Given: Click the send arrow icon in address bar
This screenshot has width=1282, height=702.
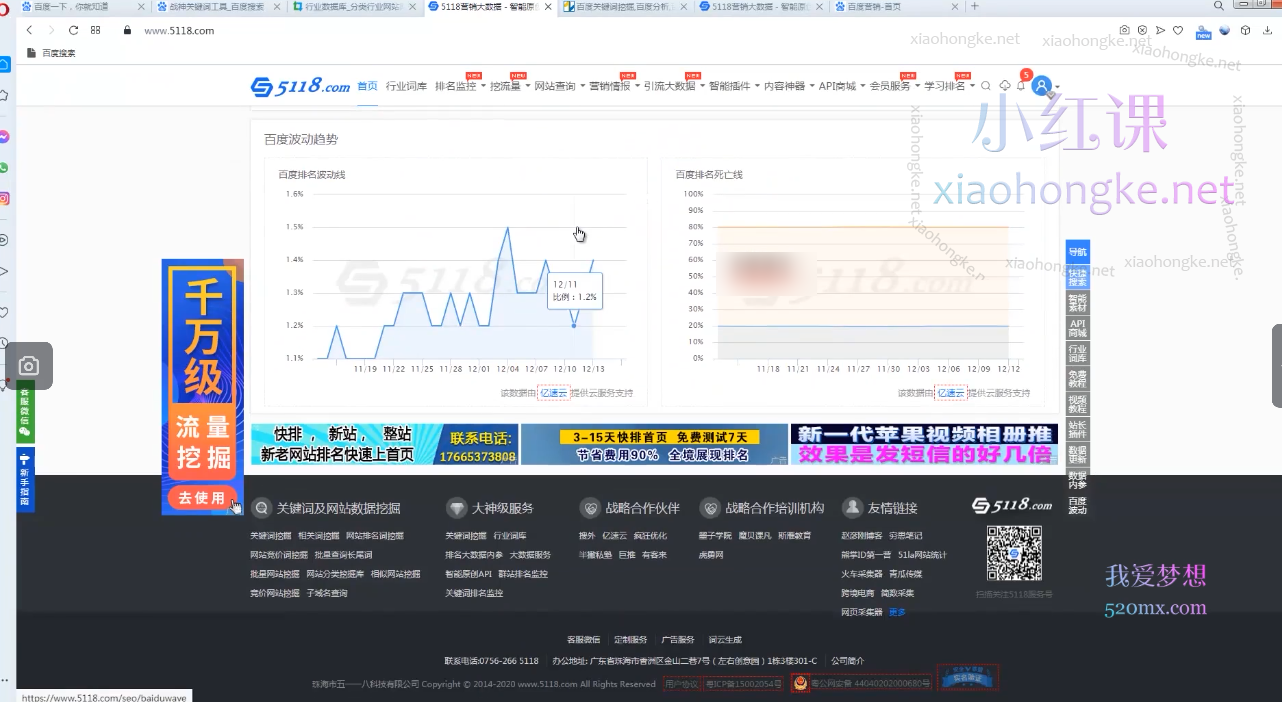Looking at the screenshot, I should click(1160, 30).
